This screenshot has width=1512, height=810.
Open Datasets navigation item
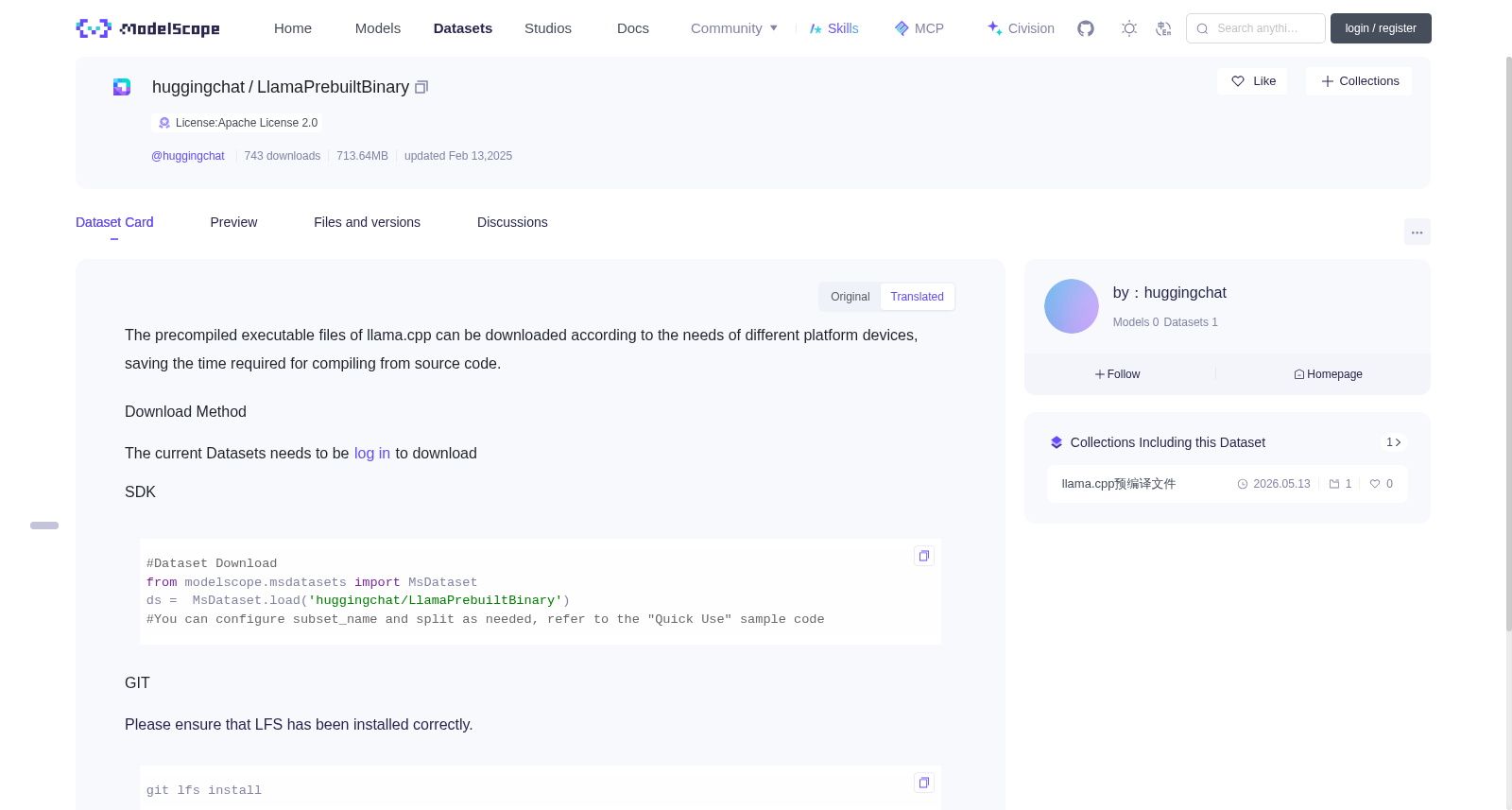[x=463, y=28]
